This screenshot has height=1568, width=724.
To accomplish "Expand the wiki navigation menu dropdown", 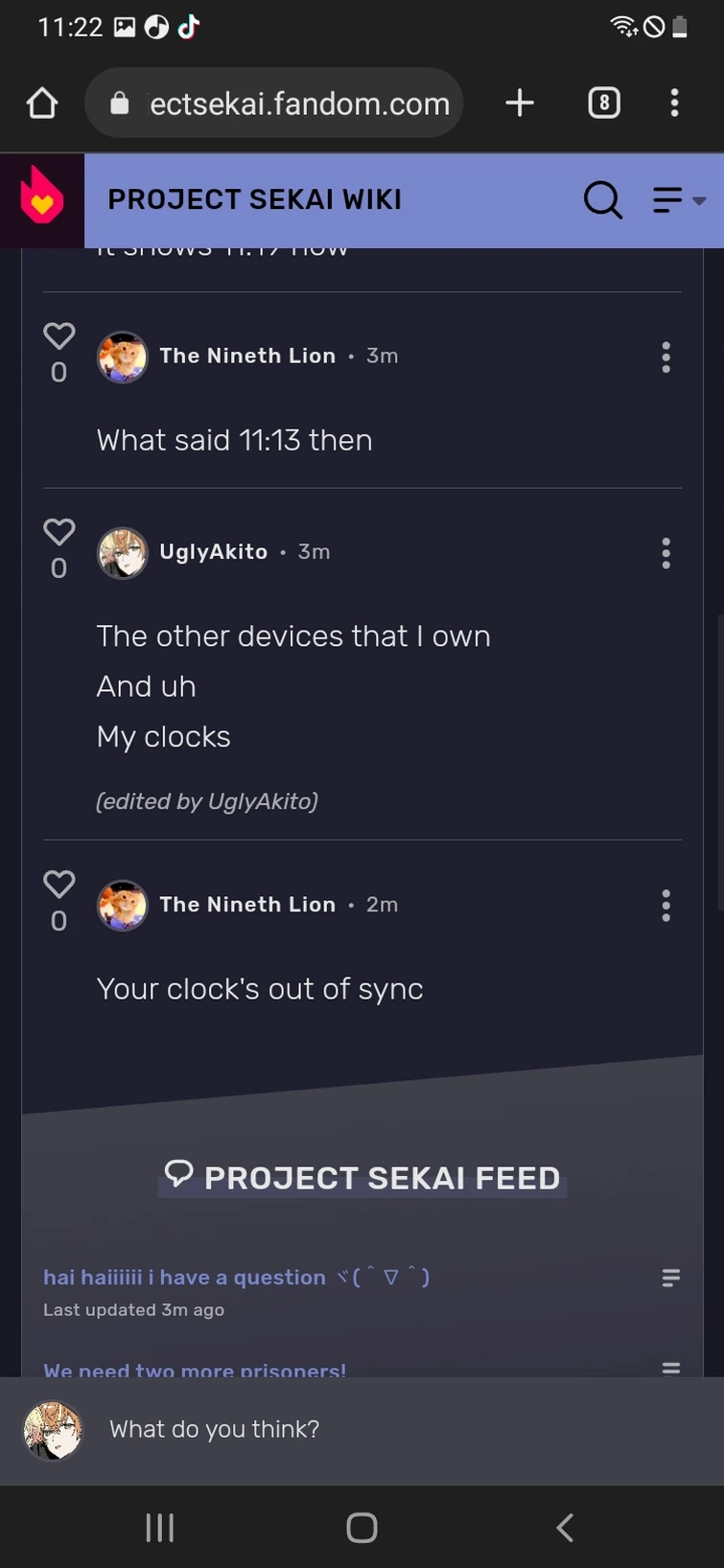I will coord(679,199).
